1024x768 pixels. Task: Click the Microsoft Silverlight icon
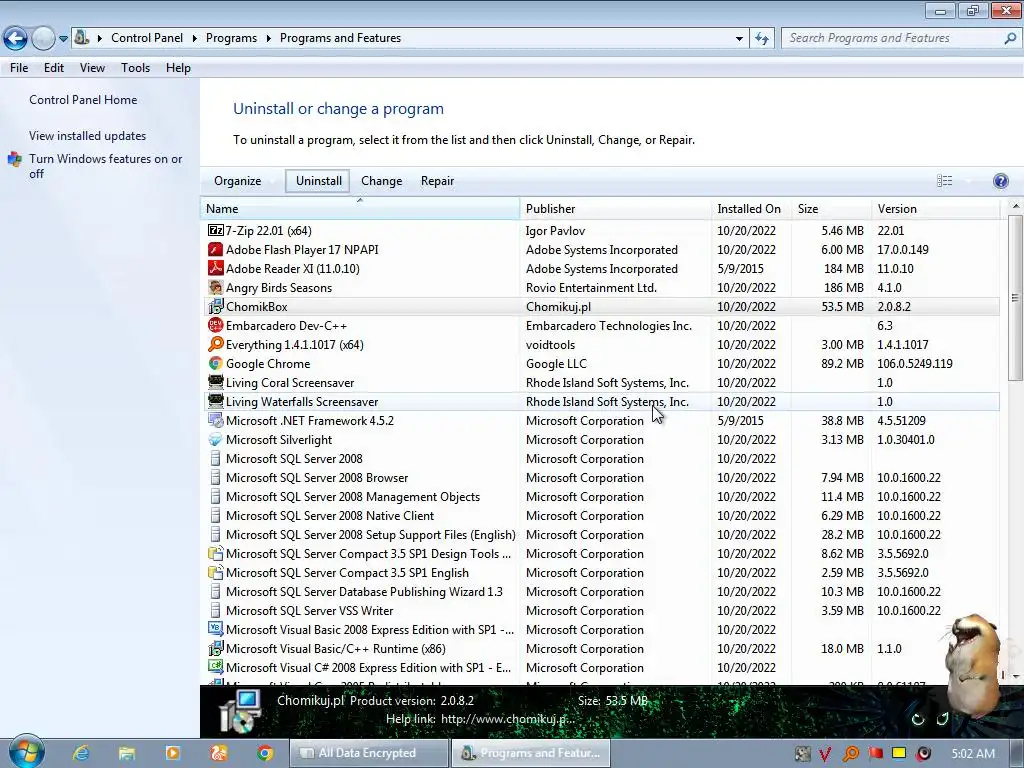click(216, 440)
